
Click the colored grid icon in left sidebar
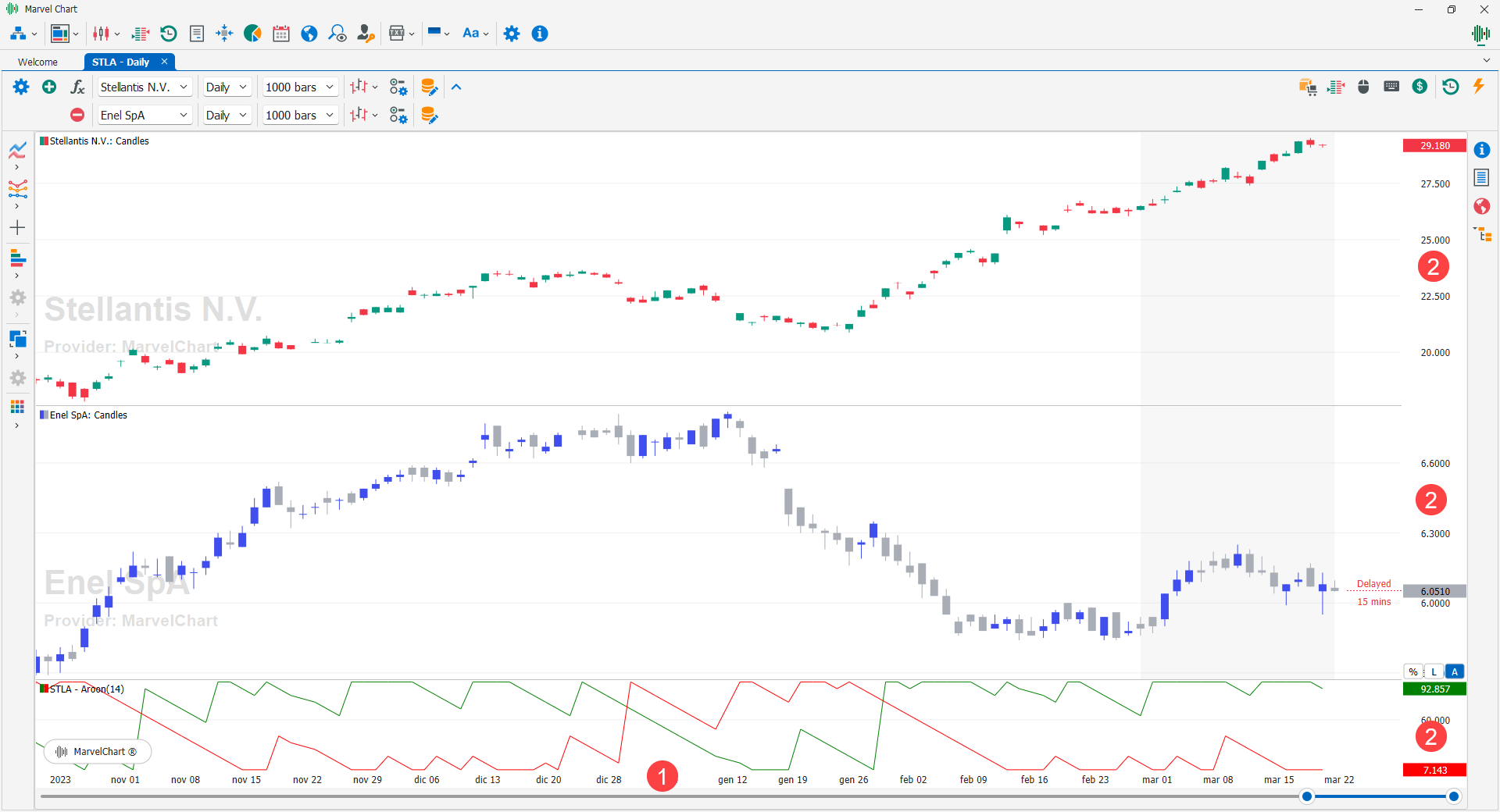tap(17, 407)
